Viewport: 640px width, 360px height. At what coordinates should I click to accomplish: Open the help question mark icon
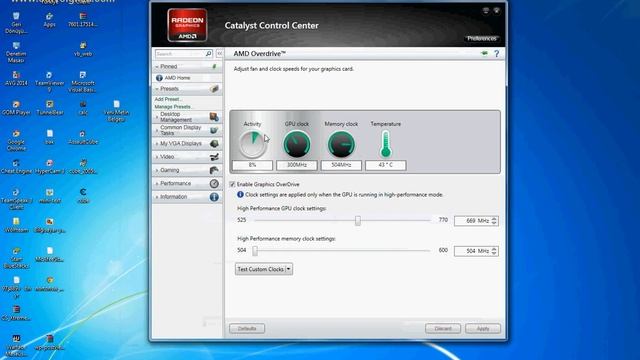(x=497, y=53)
